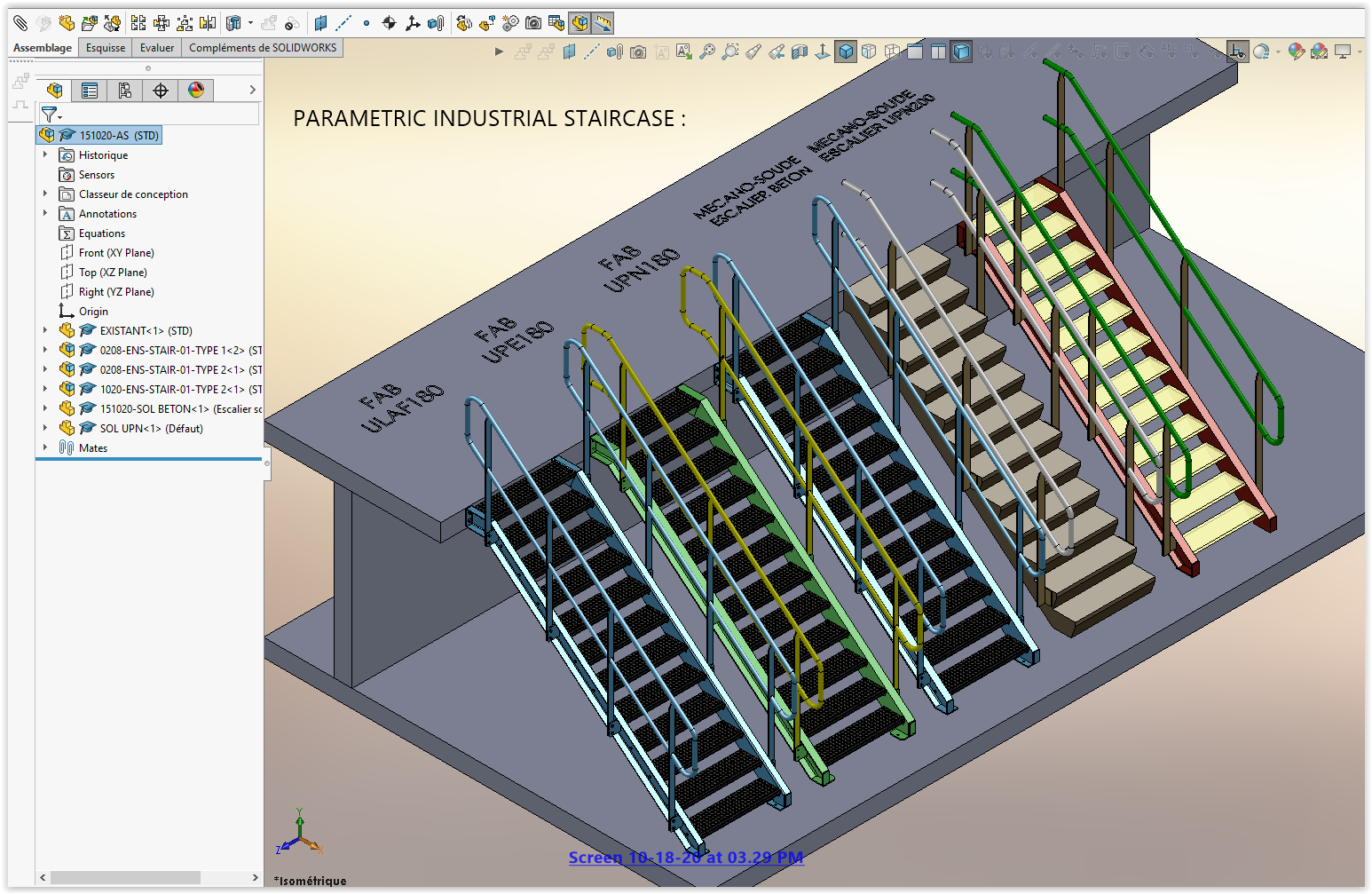Select the Point reference tool
Screen dimensions: 1372x894
coord(366,23)
